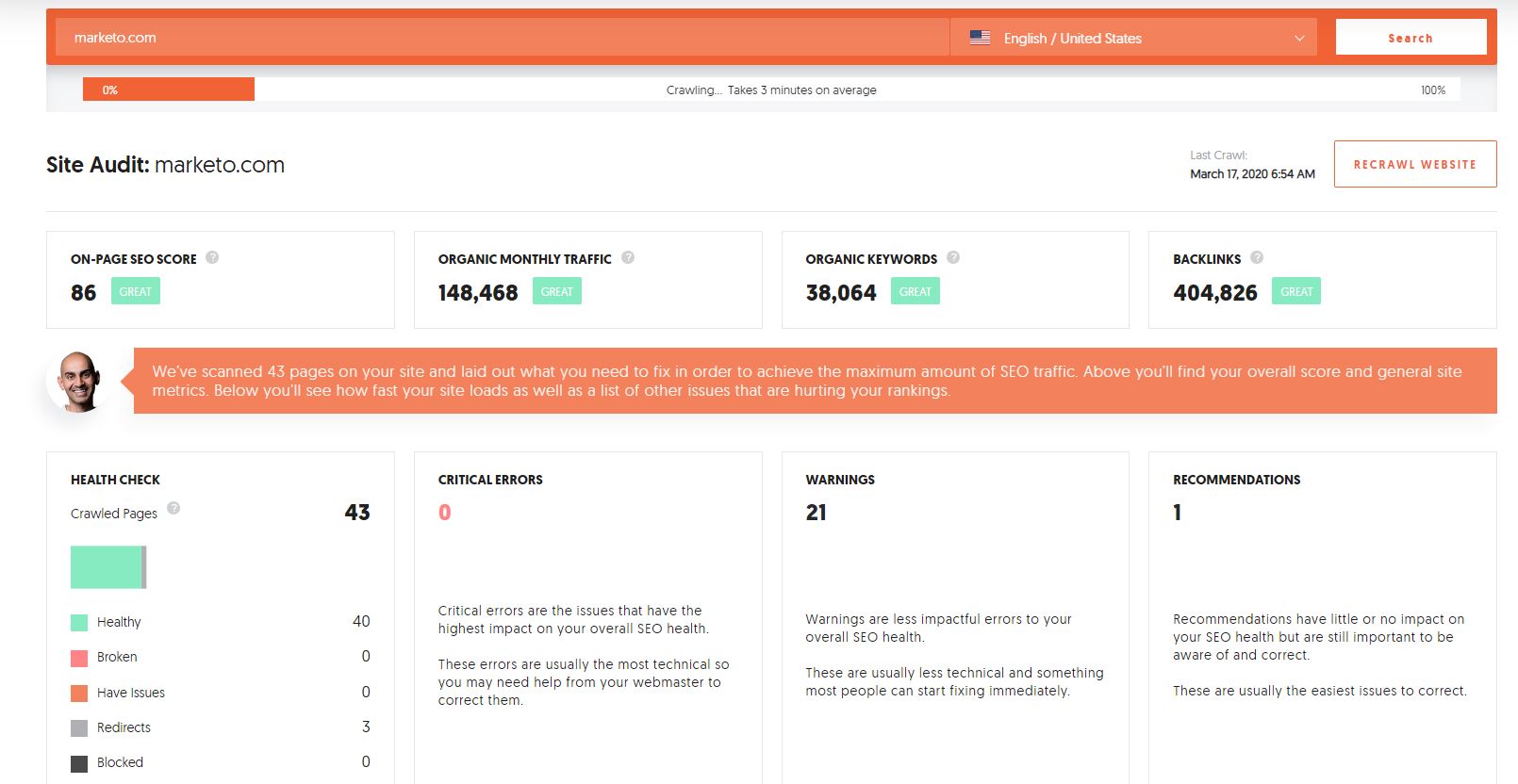1518x784 pixels.
Task: Click the 100% progress label
Action: 1433,90
